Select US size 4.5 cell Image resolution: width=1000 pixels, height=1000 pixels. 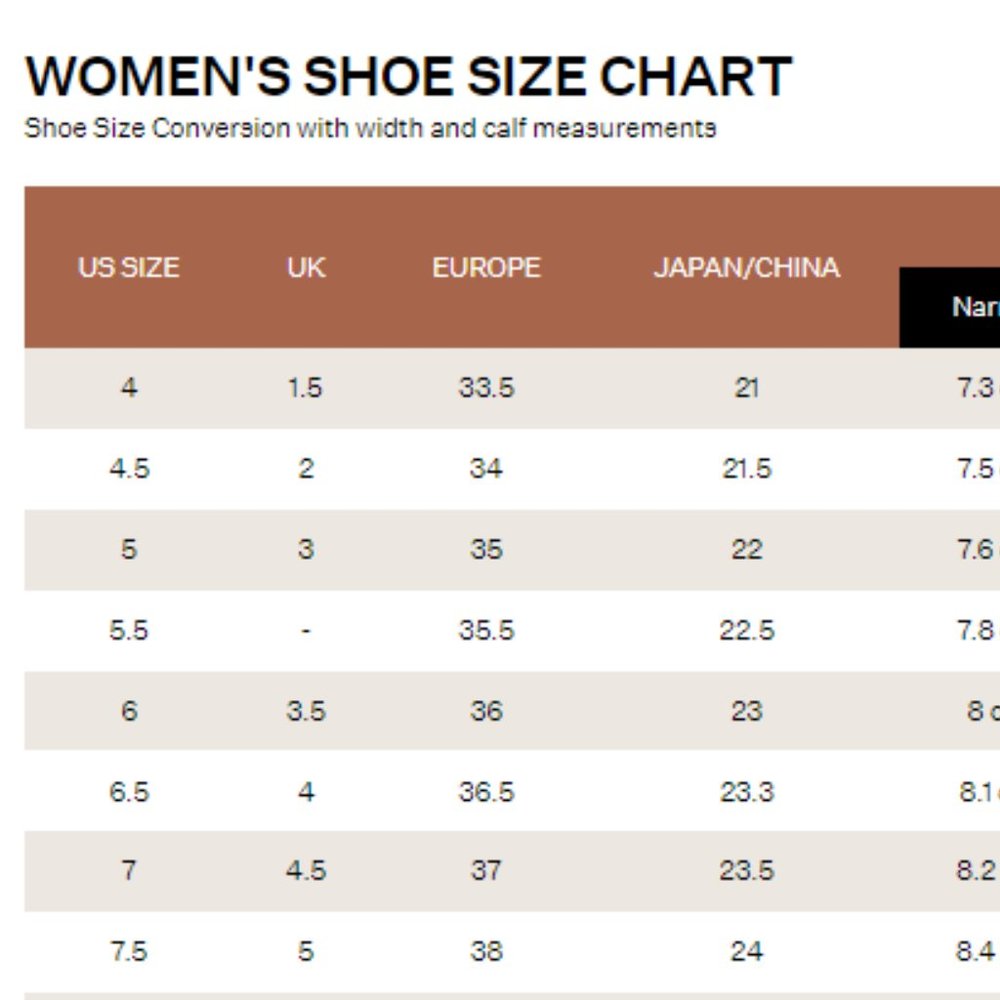pos(129,469)
